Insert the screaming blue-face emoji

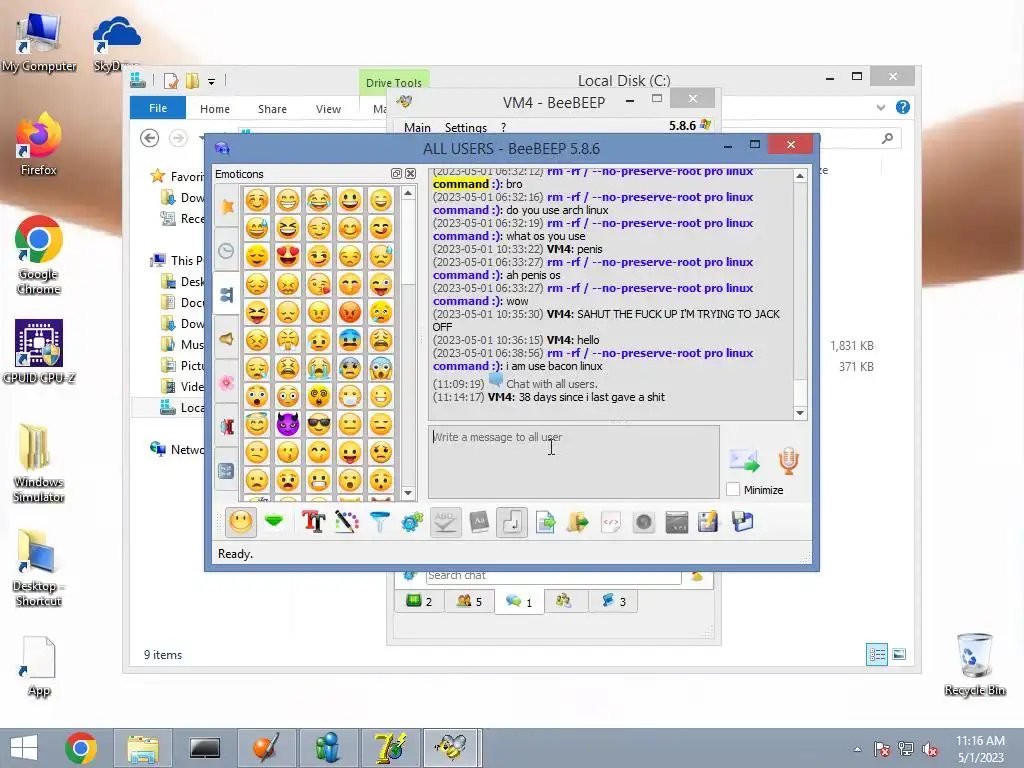381,368
